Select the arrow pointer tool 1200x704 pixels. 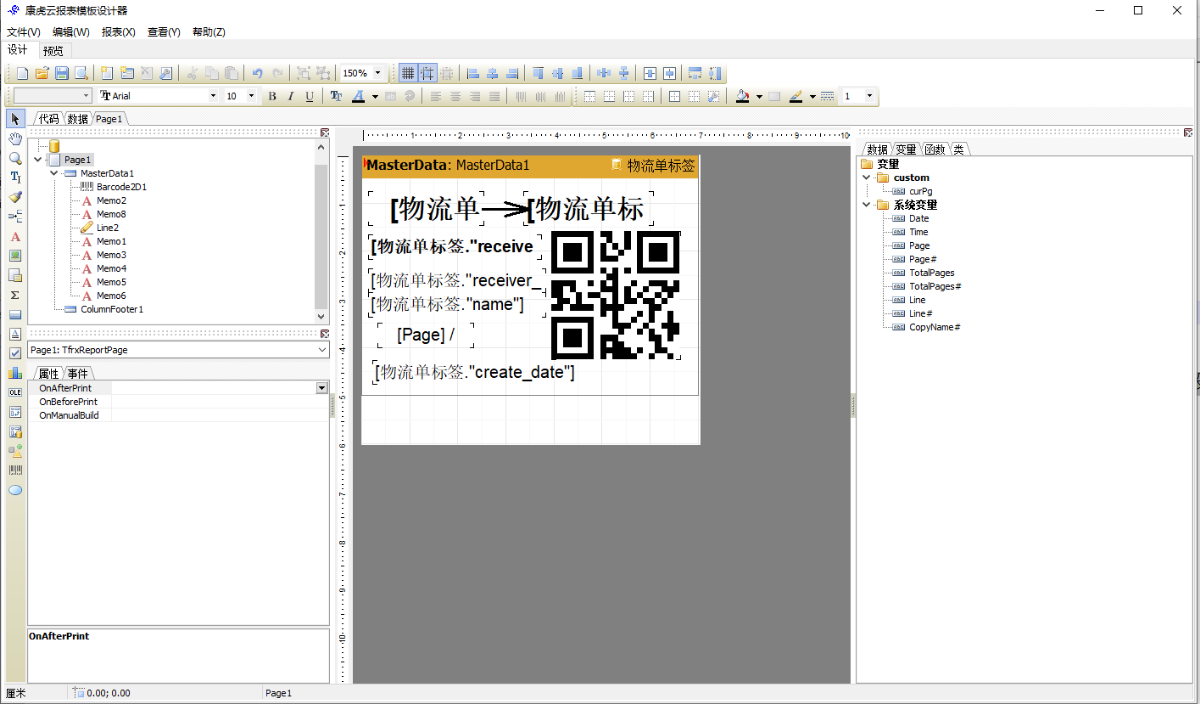coord(15,119)
